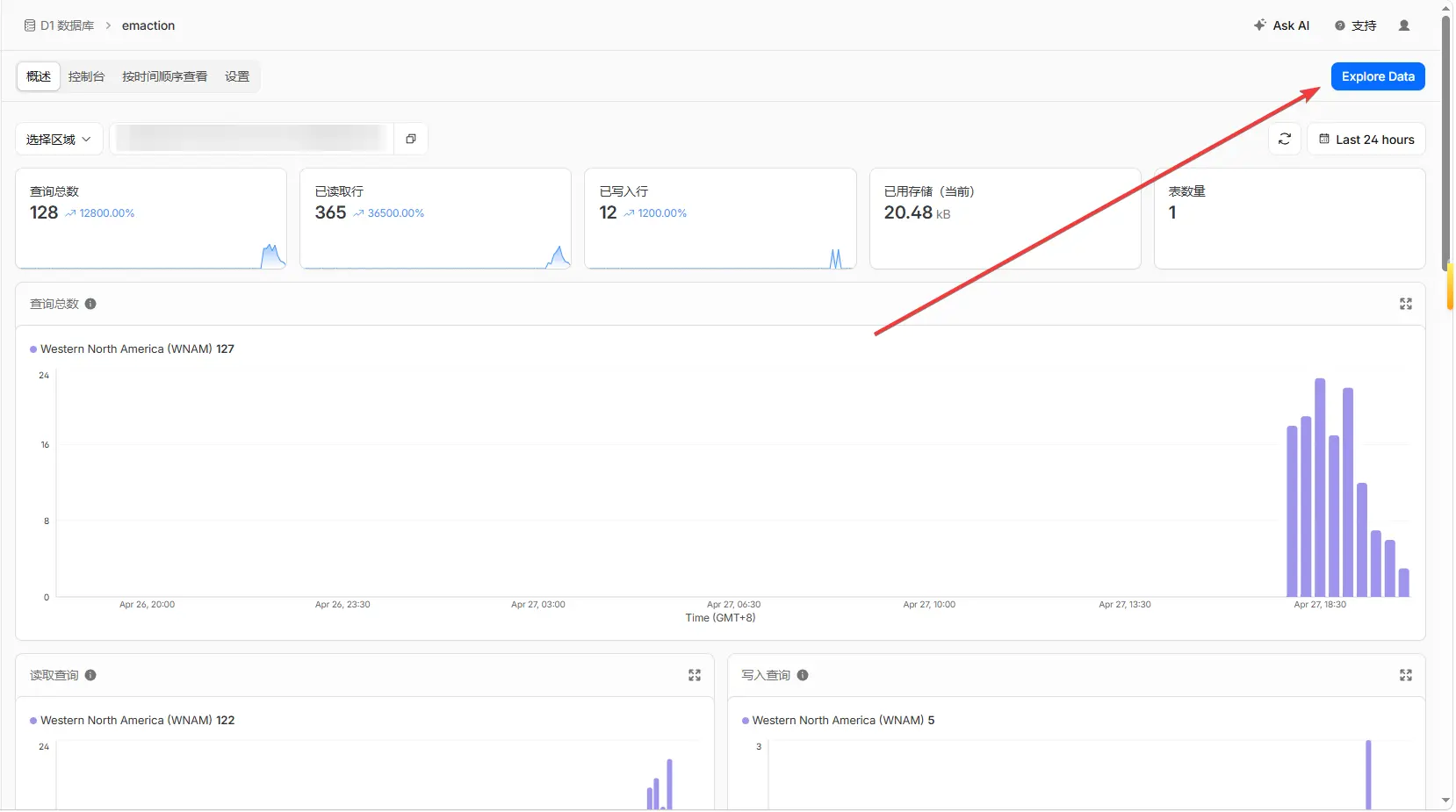Open the 支持 support menu
This screenshot has width=1456, height=812.
pos(1355,25)
